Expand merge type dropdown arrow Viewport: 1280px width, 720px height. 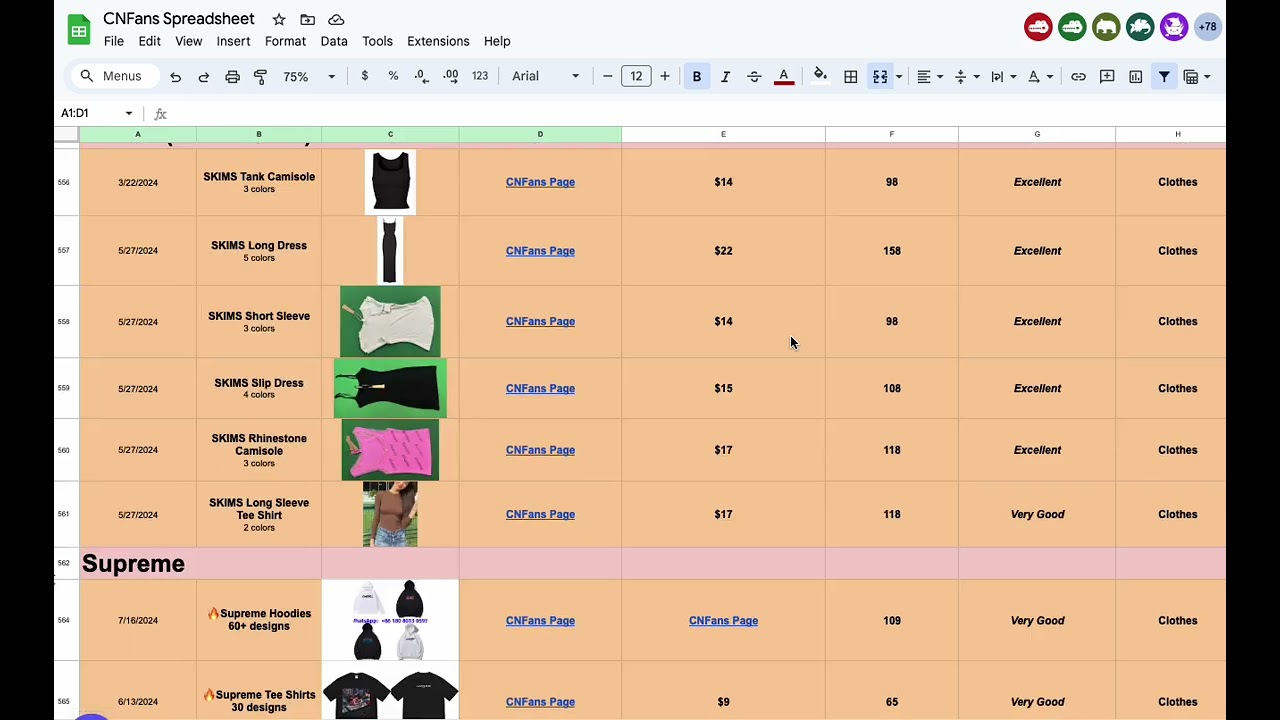(899, 77)
